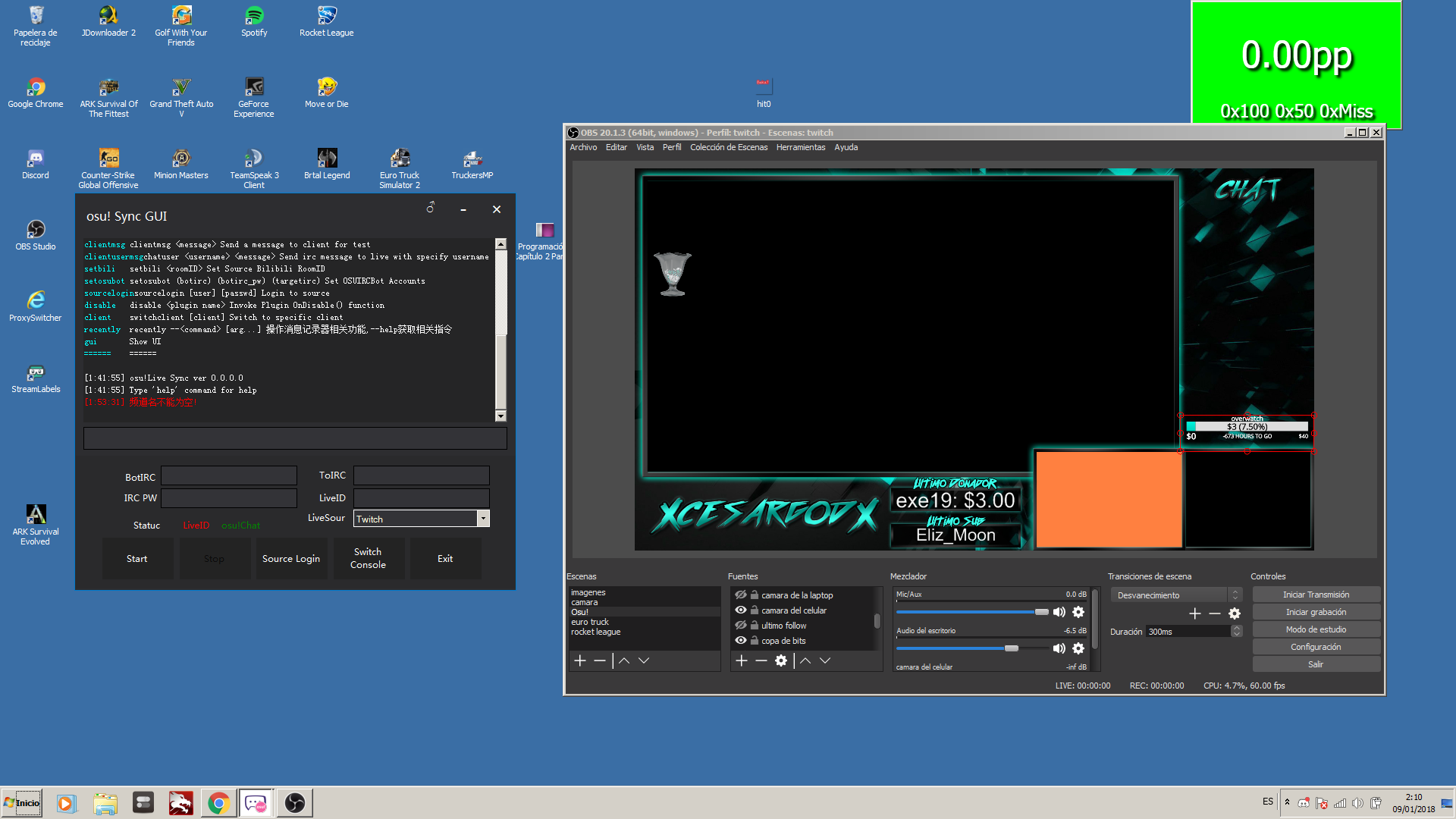Viewport: 1456px width, 819px height.
Task: Click Modo de estudio button
Action: (x=1316, y=629)
